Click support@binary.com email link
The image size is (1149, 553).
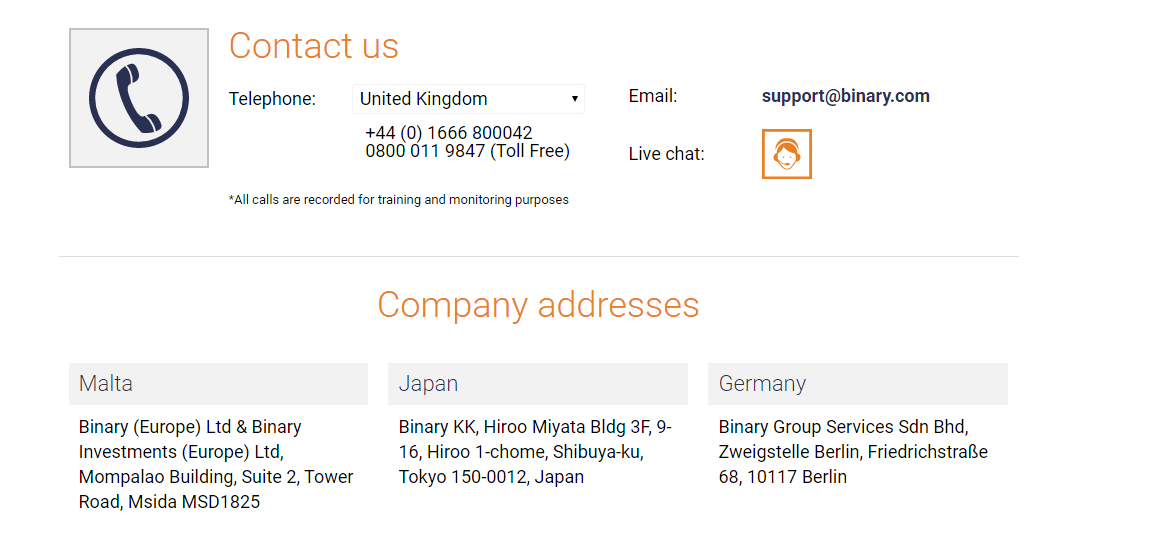(846, 96)
